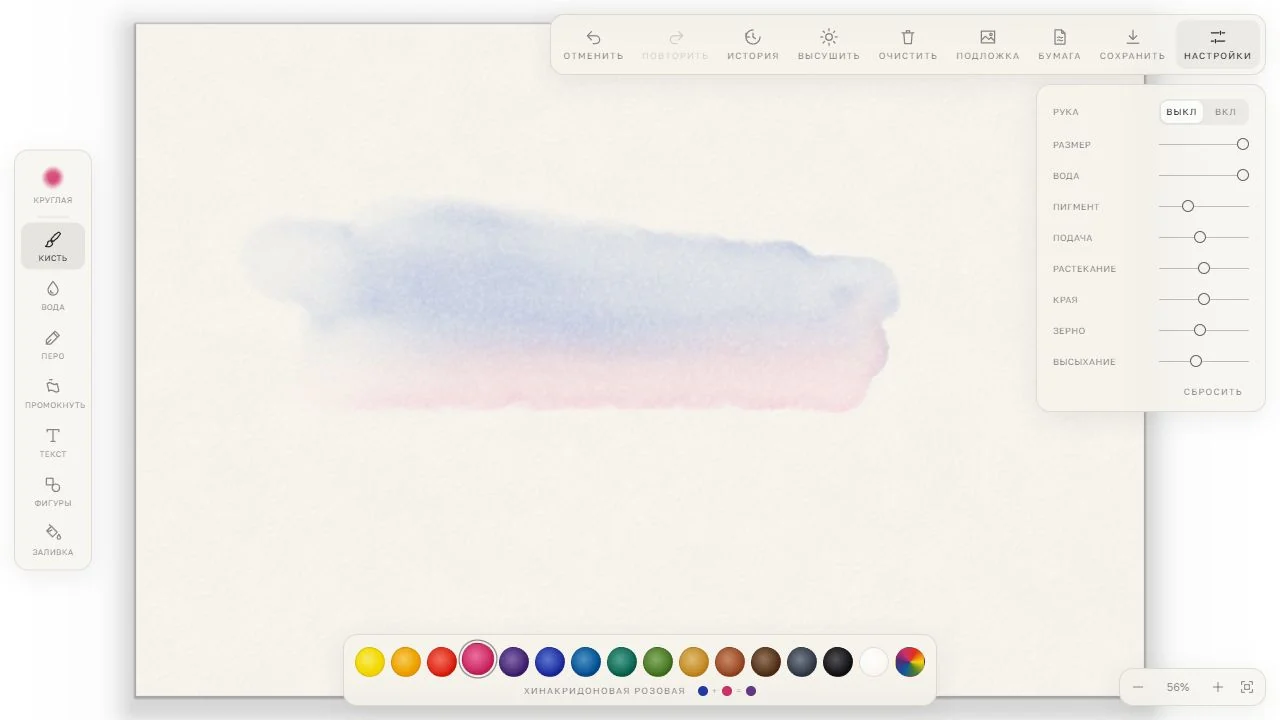Screen dimensions: 1280x720
Task: Open the Подложка underlay image option
Action: pos(988,45)
